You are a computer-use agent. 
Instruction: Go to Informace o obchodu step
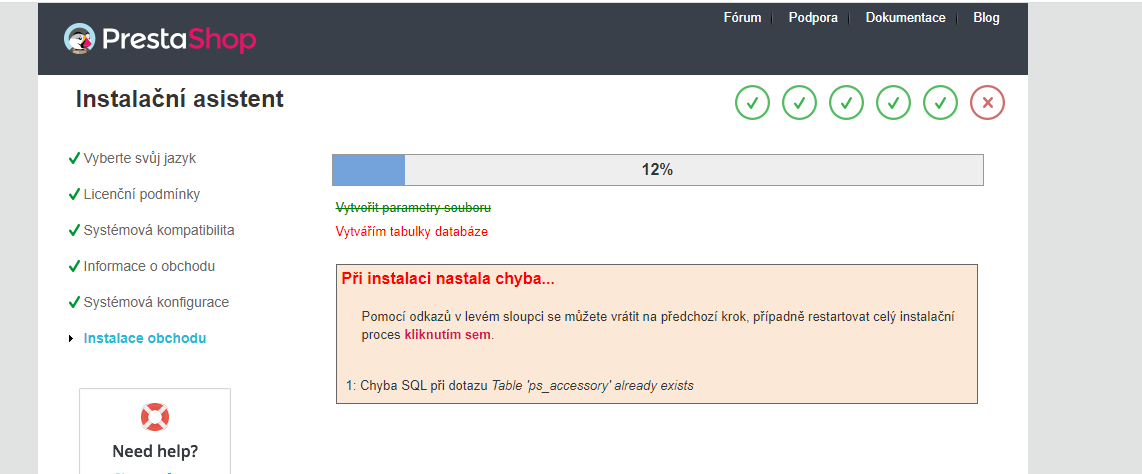point(149,266)
